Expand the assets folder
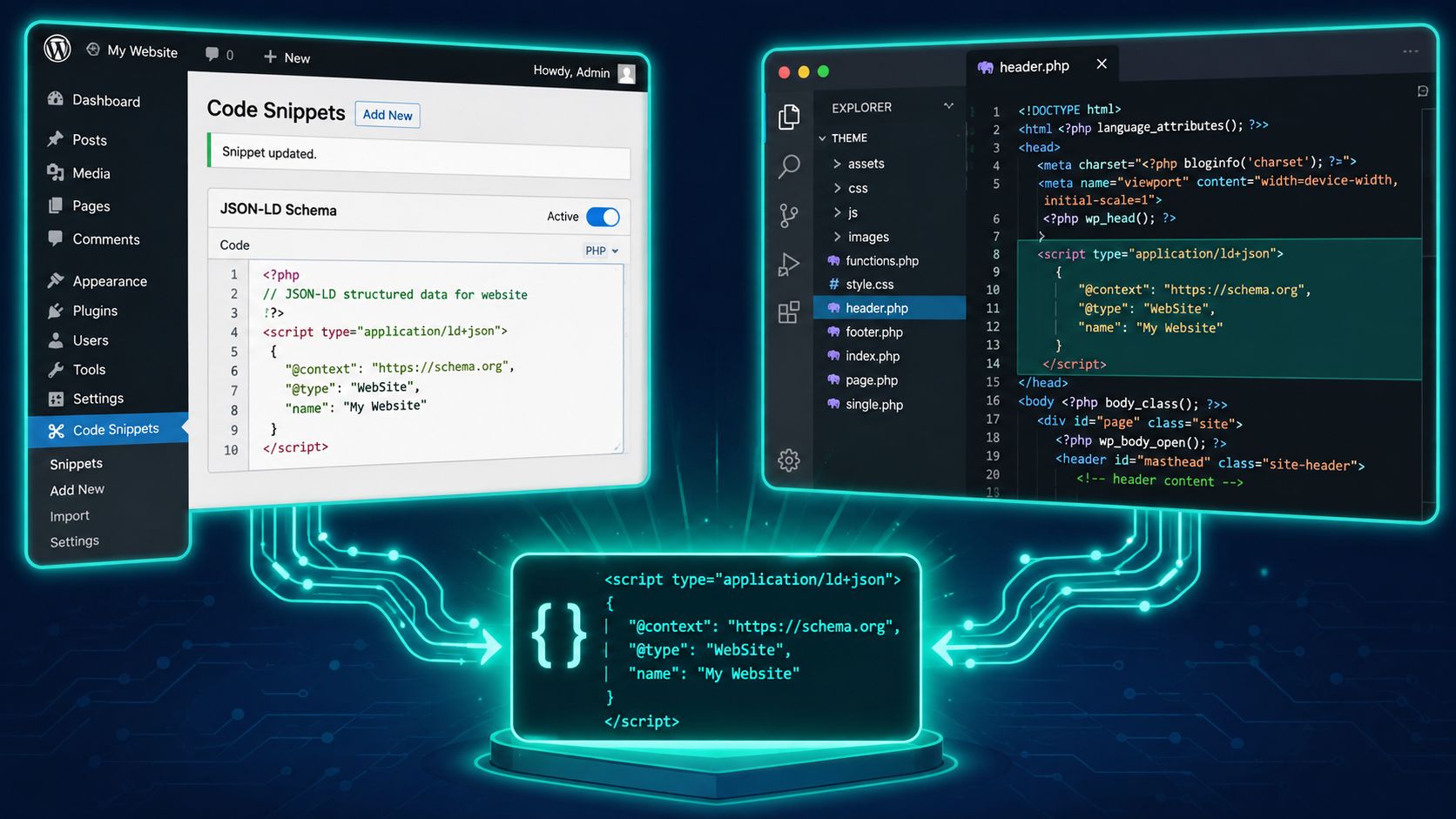Image resolution: width=1456 pixels, height=819 pixels. pyautogui.click(x=859, y=164)
